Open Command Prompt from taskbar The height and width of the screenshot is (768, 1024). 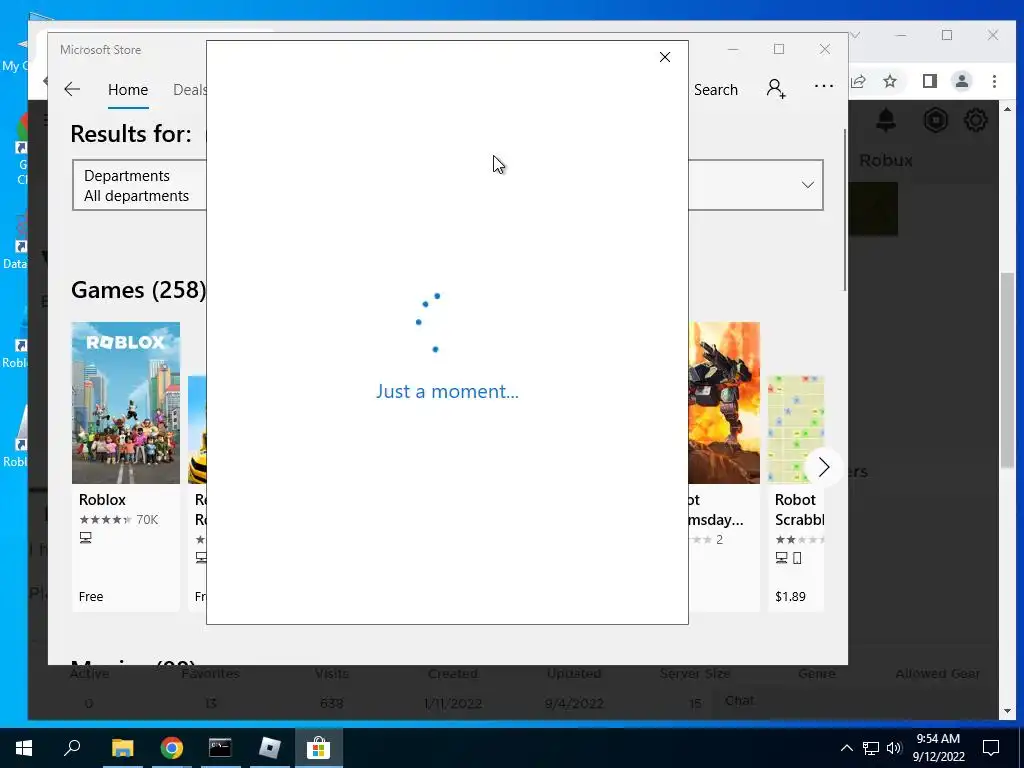pyautogui.click(x=220, y=748)
